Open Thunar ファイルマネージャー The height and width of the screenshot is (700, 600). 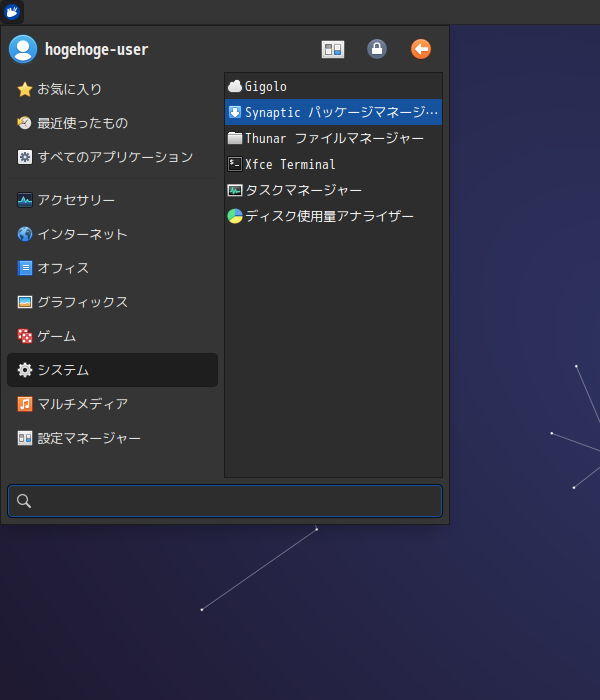pos(333,138)
